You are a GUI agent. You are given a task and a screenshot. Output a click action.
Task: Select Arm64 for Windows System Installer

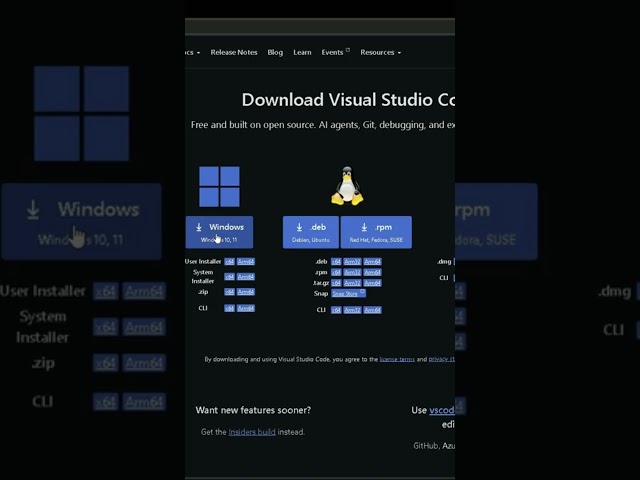click(246, 277)
